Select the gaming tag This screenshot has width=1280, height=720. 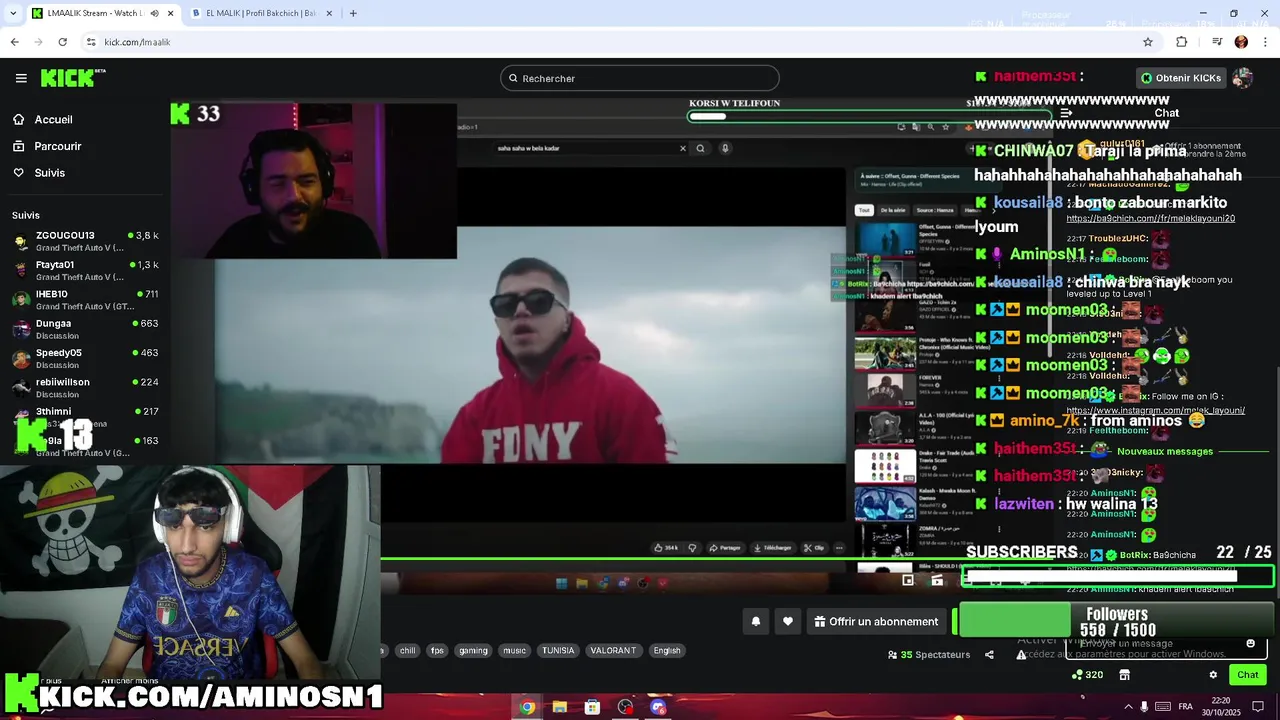coord(473,650)
